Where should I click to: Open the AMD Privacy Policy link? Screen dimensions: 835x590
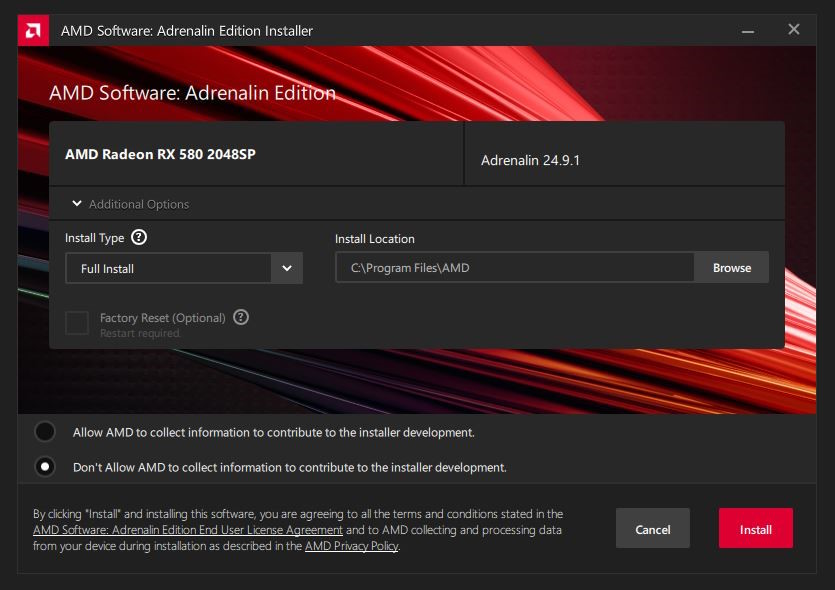(x=351, y=546)
